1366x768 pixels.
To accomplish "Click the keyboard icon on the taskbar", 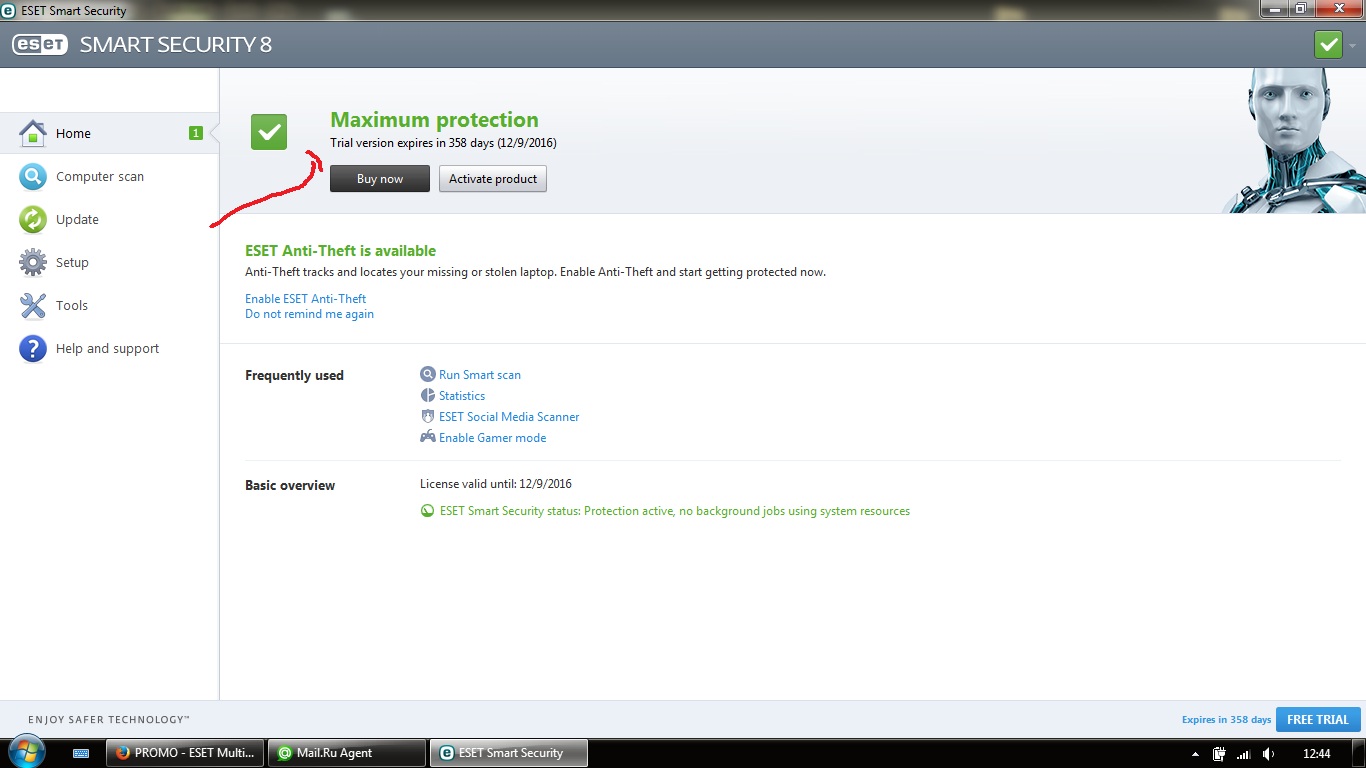I will [82, 753].
